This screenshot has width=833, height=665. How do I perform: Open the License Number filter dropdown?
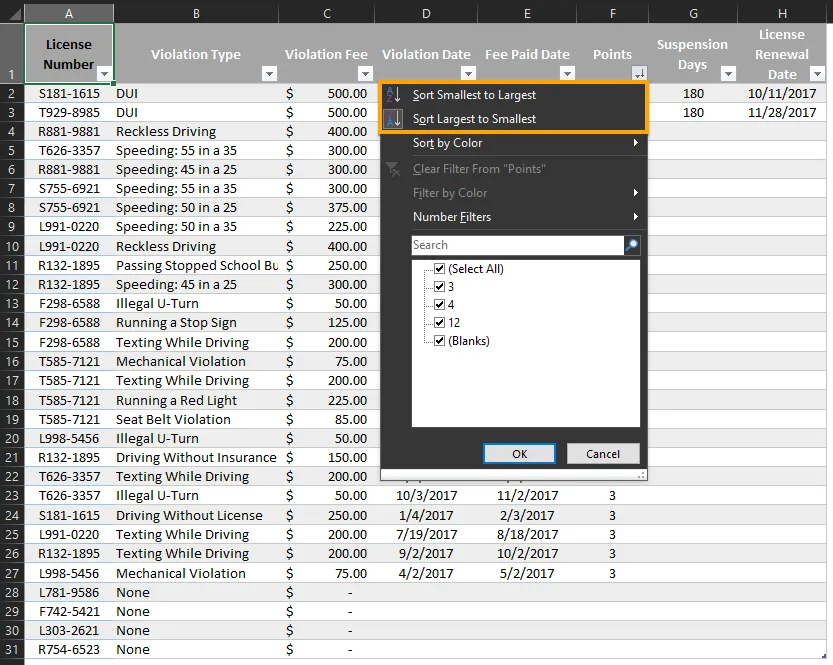click(x=105, y=73)
